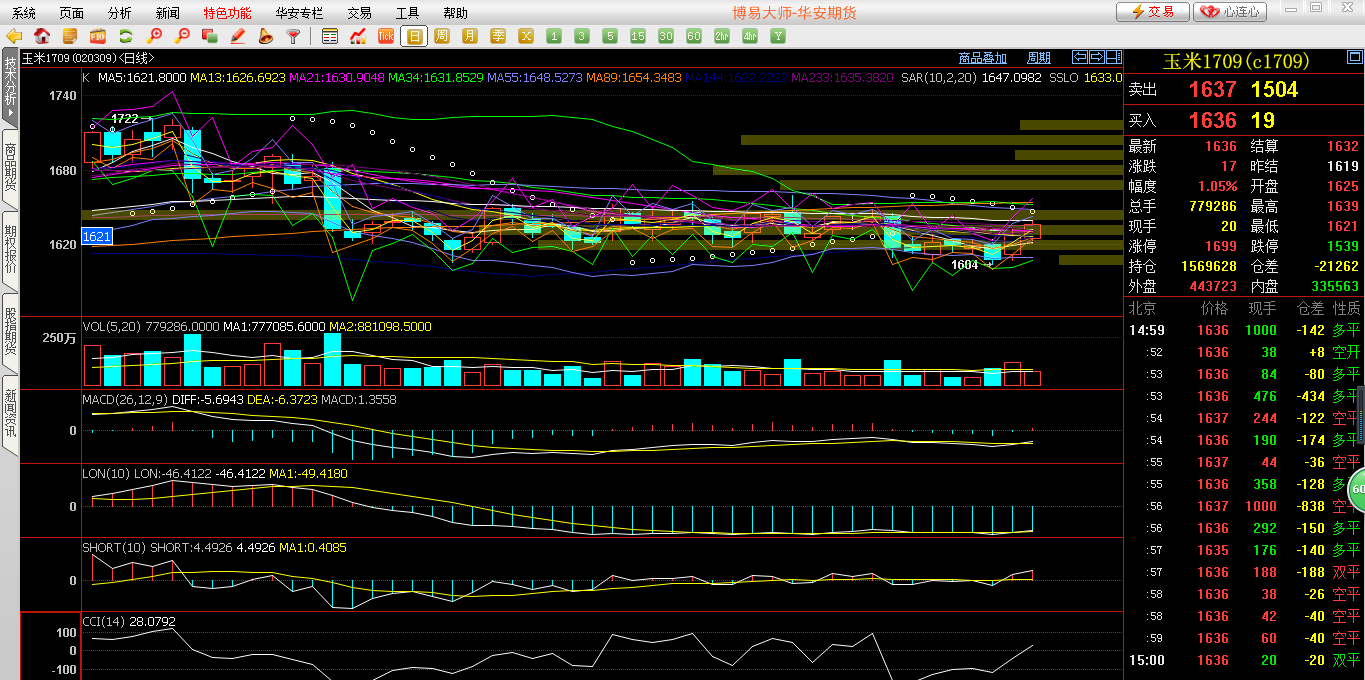The height and width of the screenshot is (680, 1365).
Task: Switch to the Tick chart icon
Action: click(x=386, y=36)
